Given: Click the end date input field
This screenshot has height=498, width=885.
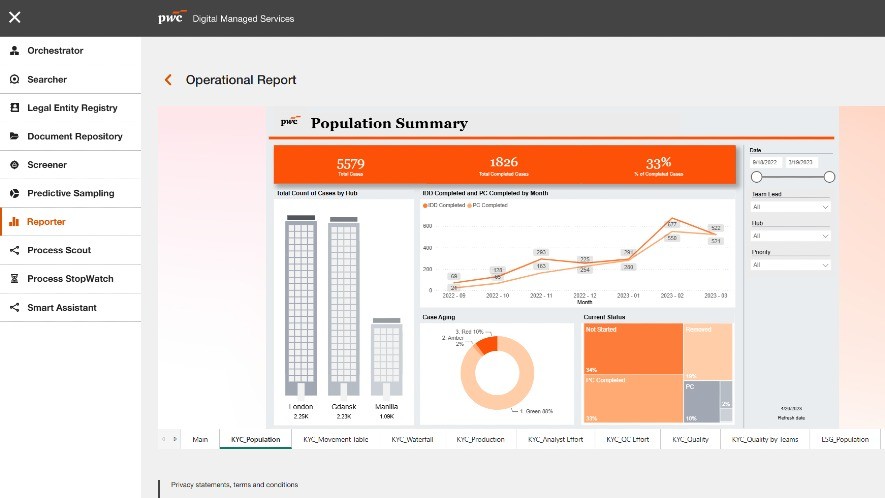Looking at the screenshot, I should 801,162.
